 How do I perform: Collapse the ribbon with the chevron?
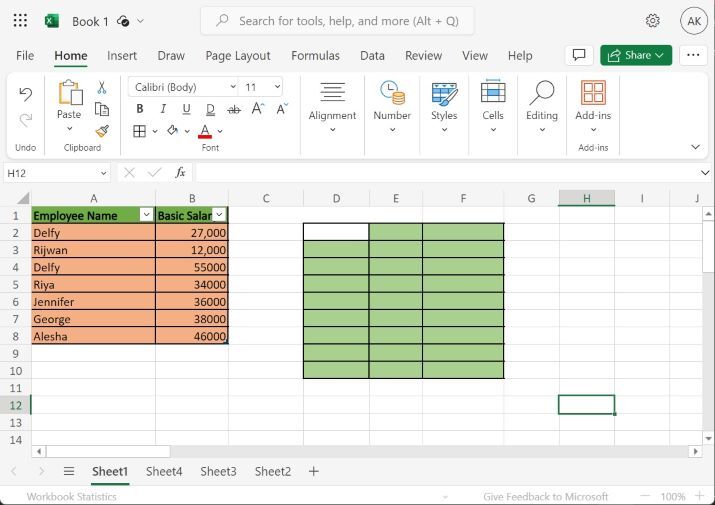(695, 147)
